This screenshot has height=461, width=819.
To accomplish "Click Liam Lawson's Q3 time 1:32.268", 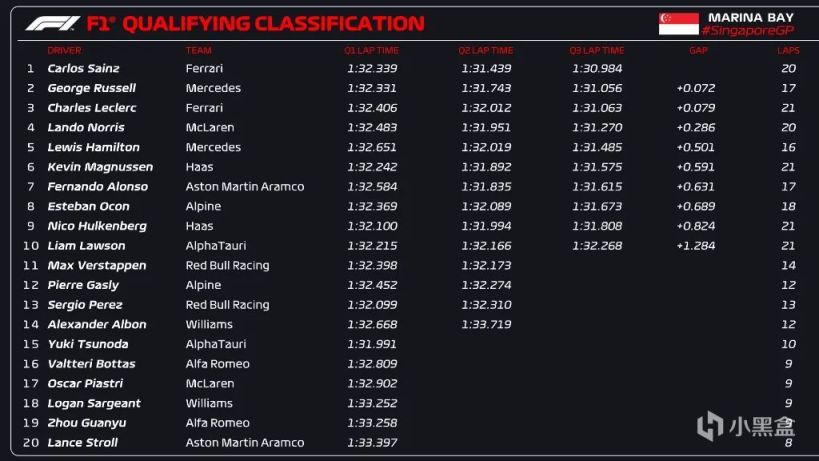I will click(597, 245).
